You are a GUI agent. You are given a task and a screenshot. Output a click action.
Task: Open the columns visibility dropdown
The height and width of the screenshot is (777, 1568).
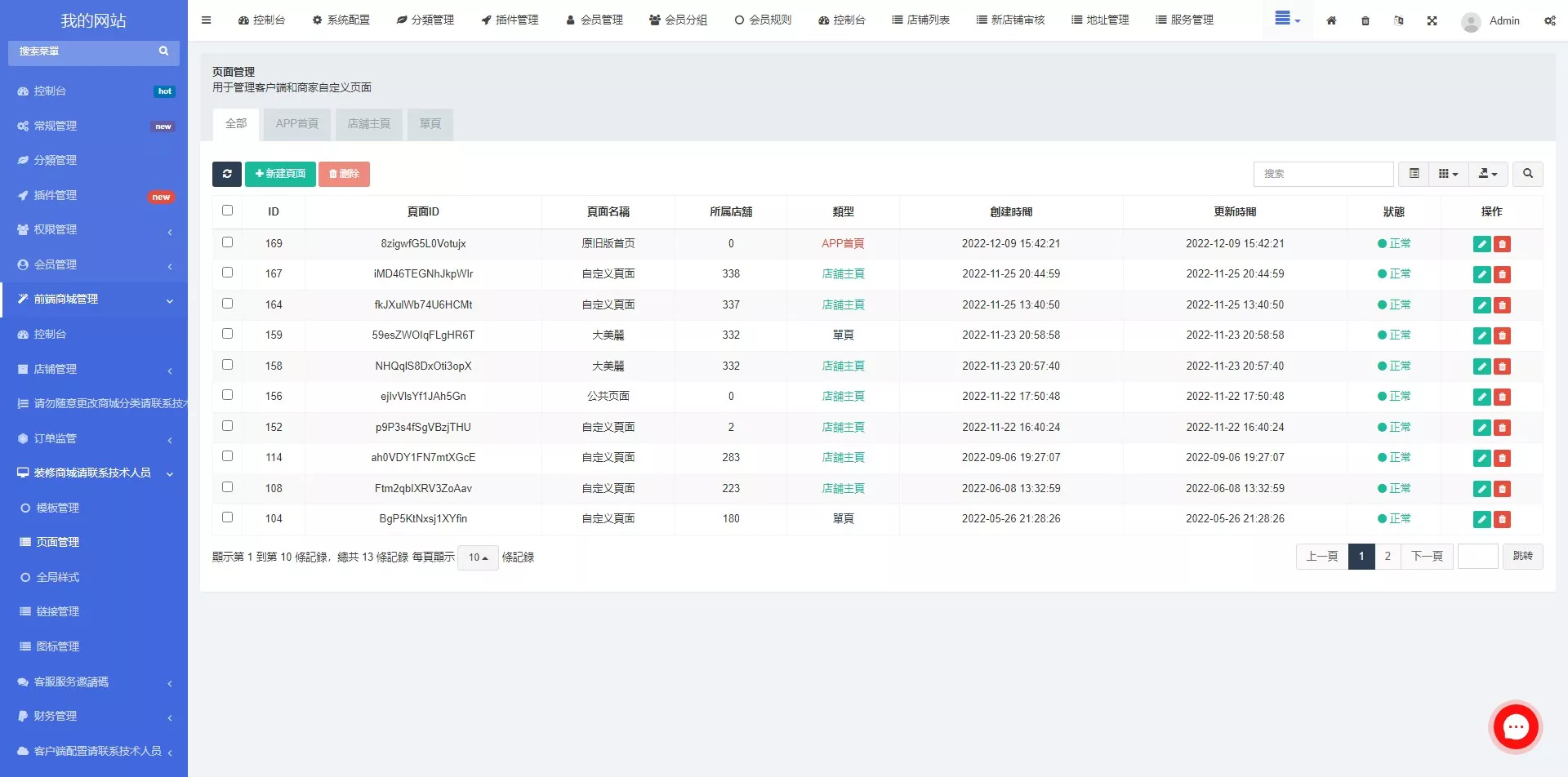tap(1448, 174)
